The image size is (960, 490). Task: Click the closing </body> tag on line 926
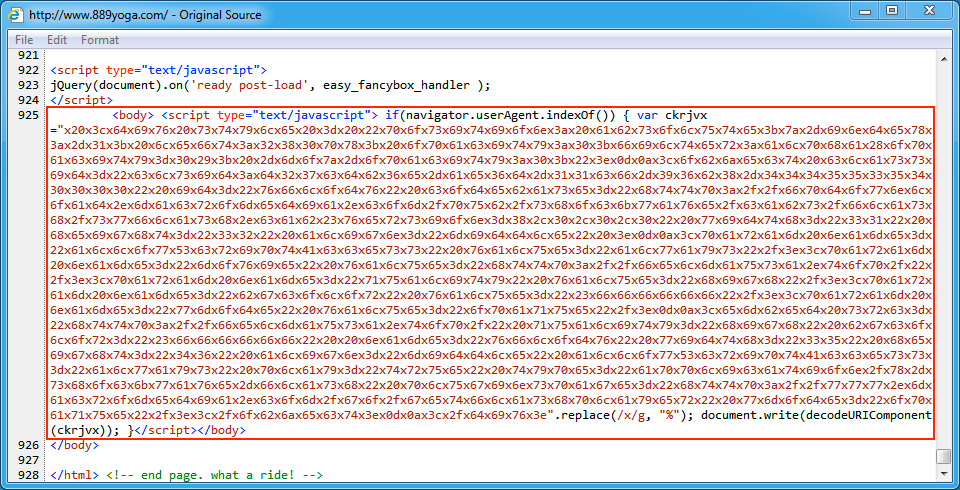pos(74,445)
